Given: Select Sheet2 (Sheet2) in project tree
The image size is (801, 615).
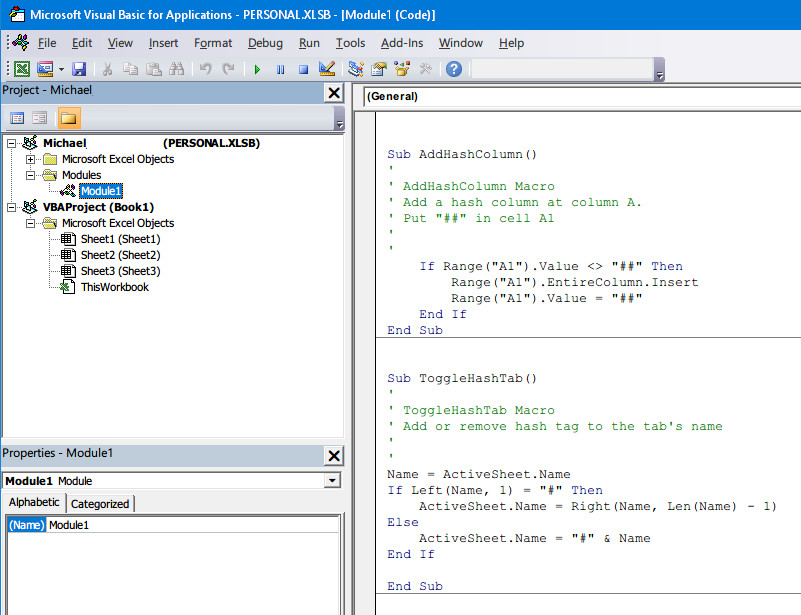Looking at the screenshot, I should pos(120,255).
